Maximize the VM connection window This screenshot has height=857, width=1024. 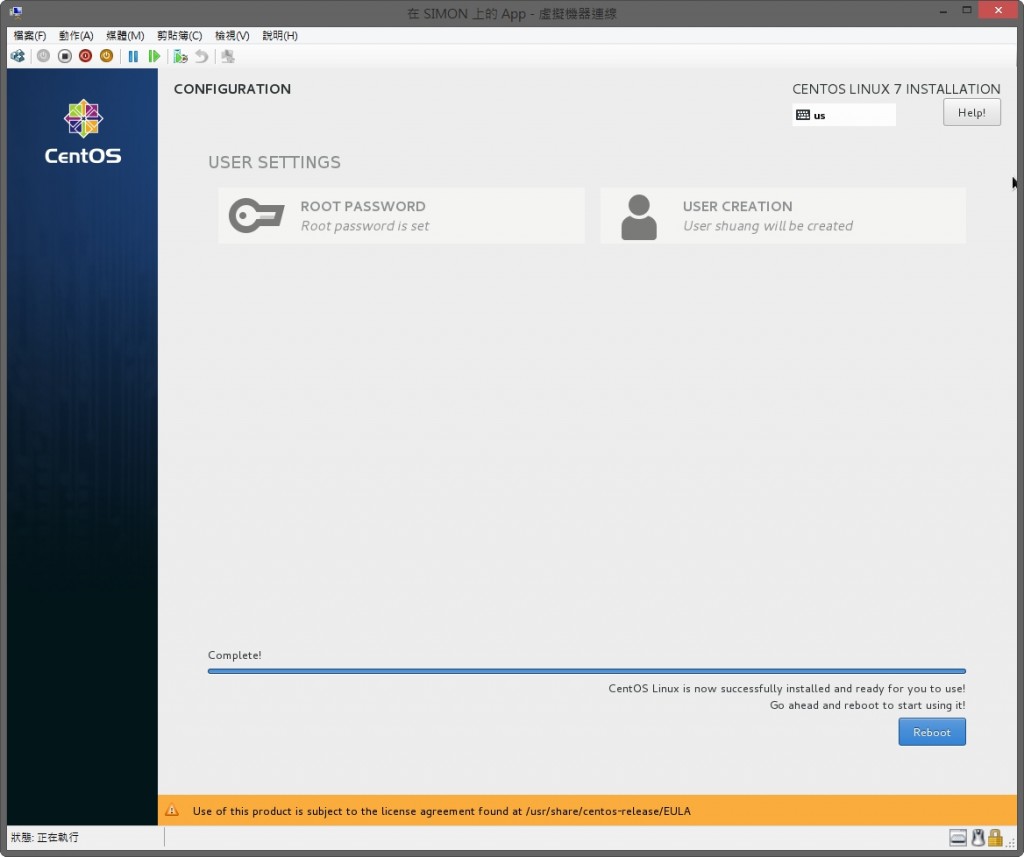967,10
